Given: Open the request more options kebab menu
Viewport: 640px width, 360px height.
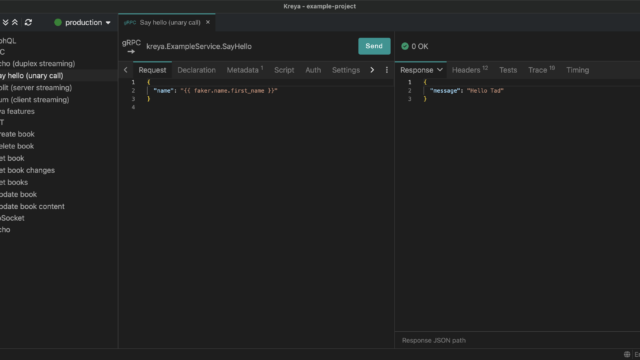Looking at the screenshot, I should pyautogui.click(x=387, y=70).
